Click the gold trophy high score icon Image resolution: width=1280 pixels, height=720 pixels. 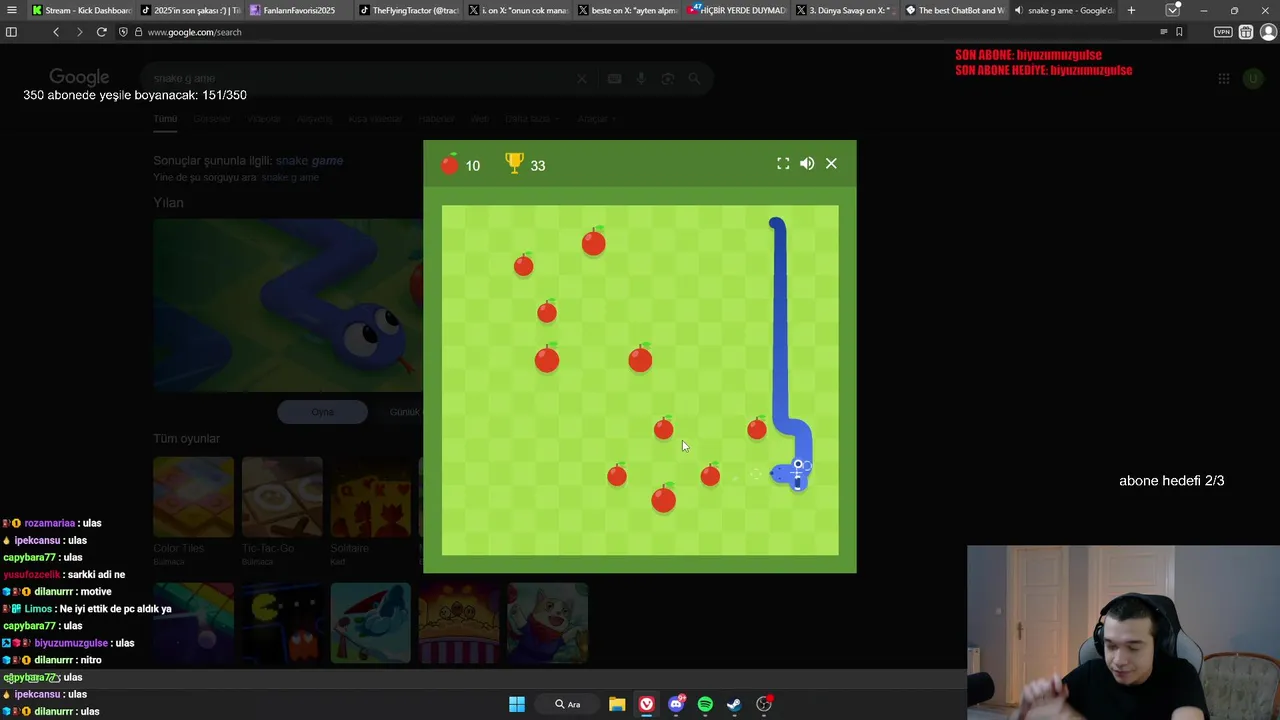coord(514,163)
